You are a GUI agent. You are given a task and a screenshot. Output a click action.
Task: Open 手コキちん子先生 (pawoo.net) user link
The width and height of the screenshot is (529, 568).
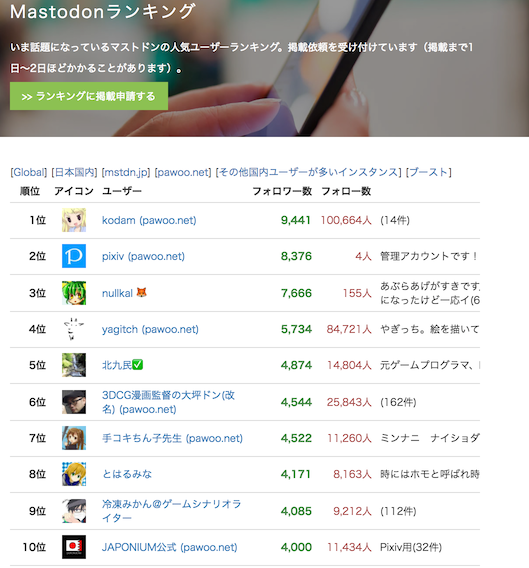172,438
